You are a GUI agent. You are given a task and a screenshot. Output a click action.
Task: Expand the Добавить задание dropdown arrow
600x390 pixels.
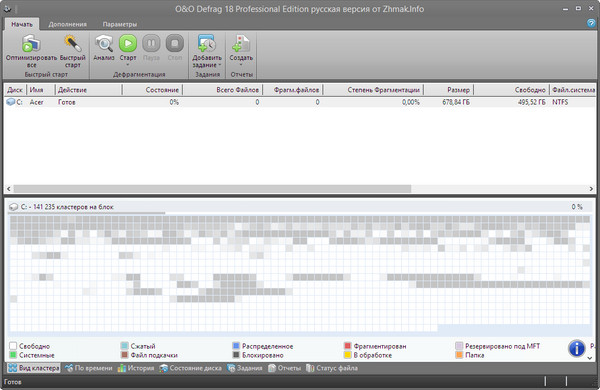220,65
